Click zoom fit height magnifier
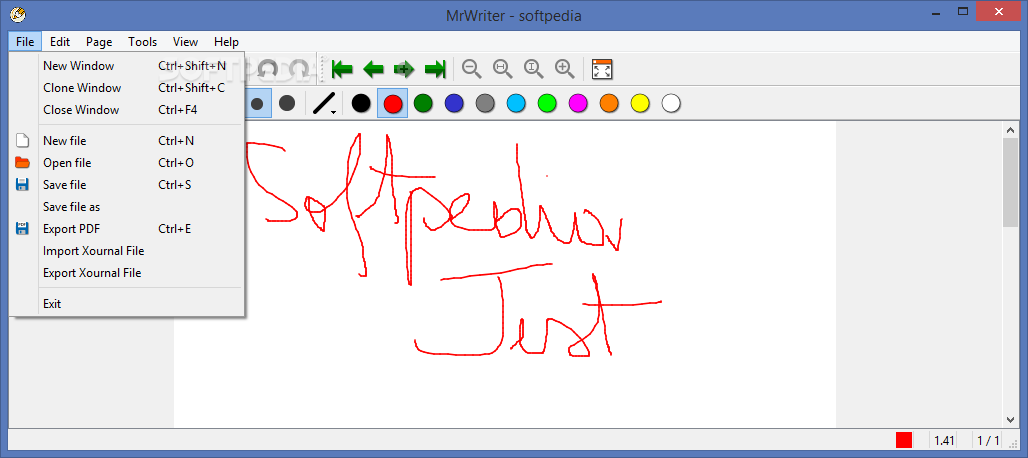Screen dimensions: 1028x458 (x=534, y=68)
